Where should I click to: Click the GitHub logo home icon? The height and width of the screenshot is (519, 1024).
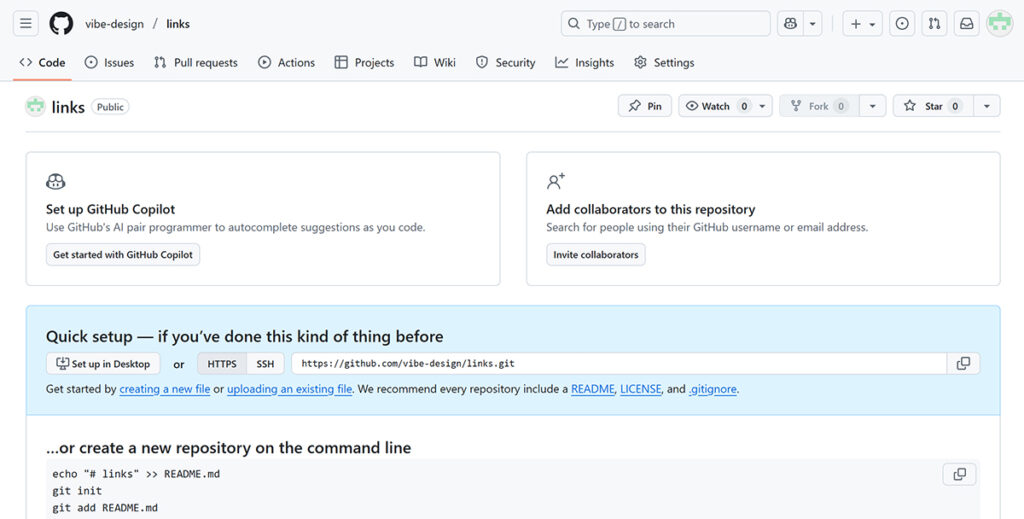pyautogui.click(x=61, y=23)
